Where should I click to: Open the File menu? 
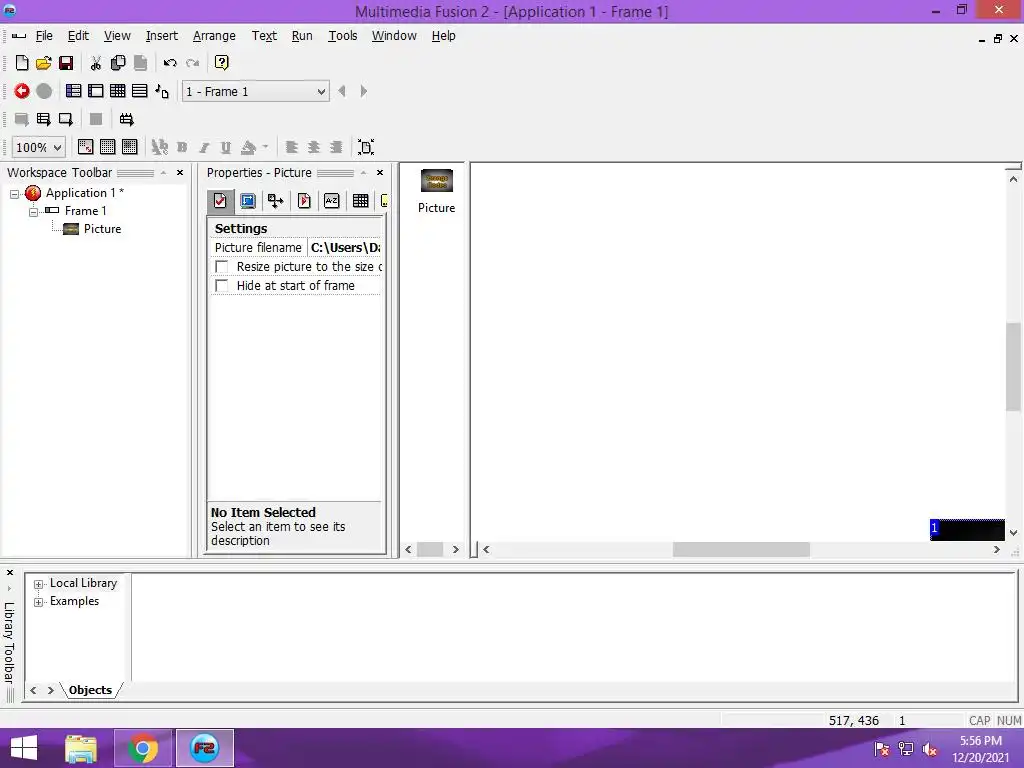click(x=44, y=36)
